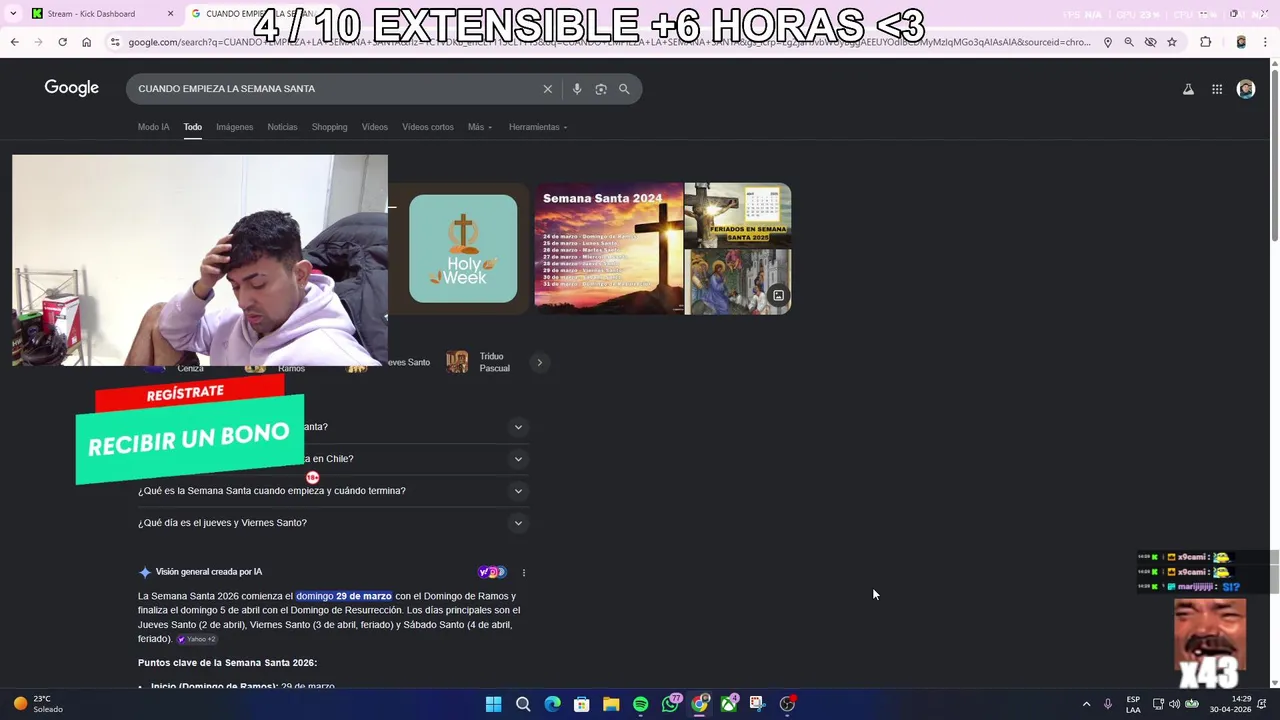1280x720 pixels.
Task: Click highlighted text 'domingo 29 de marzo'
Action: [344, 596]
